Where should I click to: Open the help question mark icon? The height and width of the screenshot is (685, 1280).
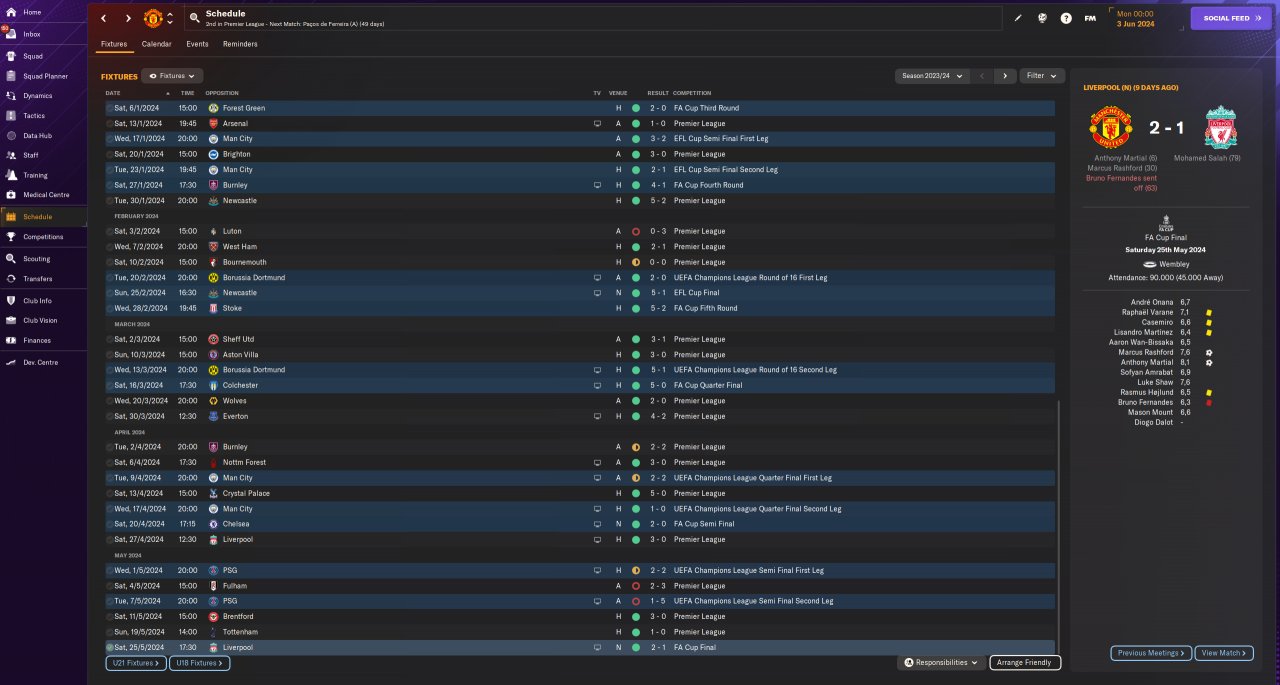[x=1066, y=18]
